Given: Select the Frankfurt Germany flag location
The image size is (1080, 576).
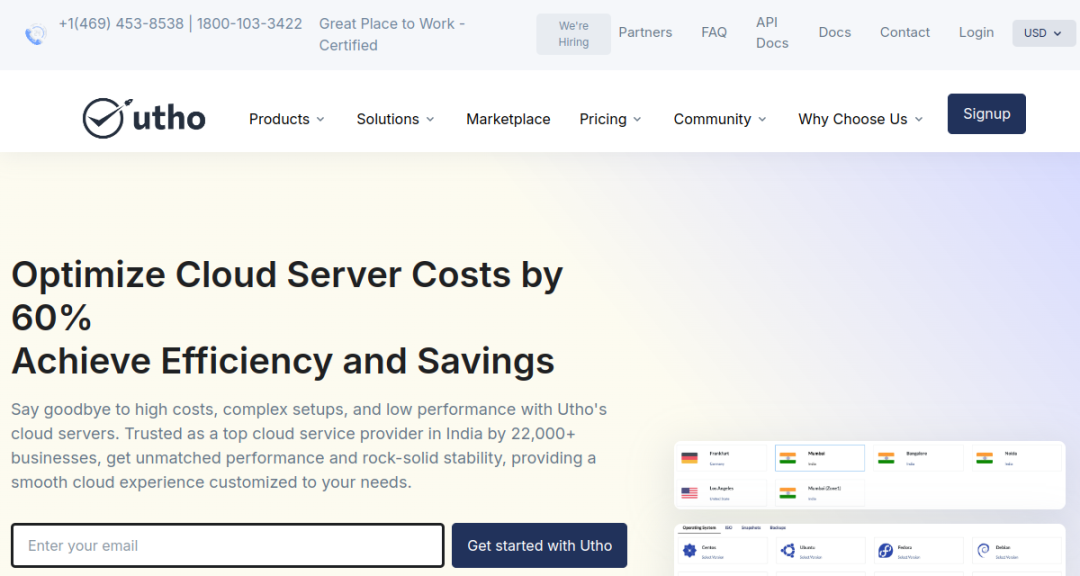Looking at the screenshot, I should point(689,457).
